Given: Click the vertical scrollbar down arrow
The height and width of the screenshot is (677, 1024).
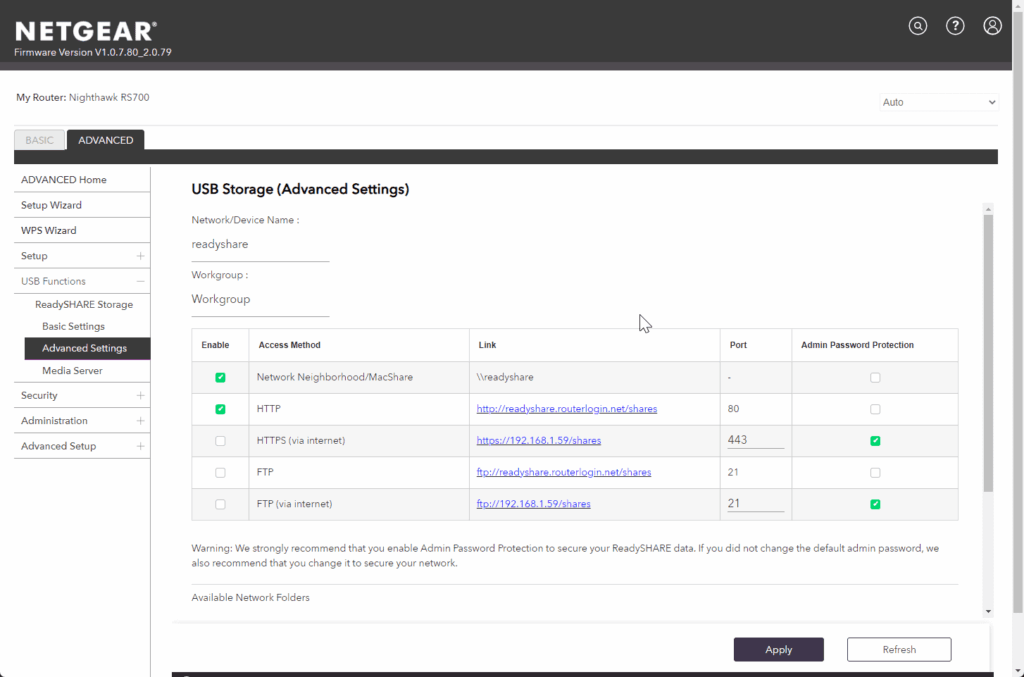Looking at the screenshot, I should pyautogui.click(x=989, y=611).
